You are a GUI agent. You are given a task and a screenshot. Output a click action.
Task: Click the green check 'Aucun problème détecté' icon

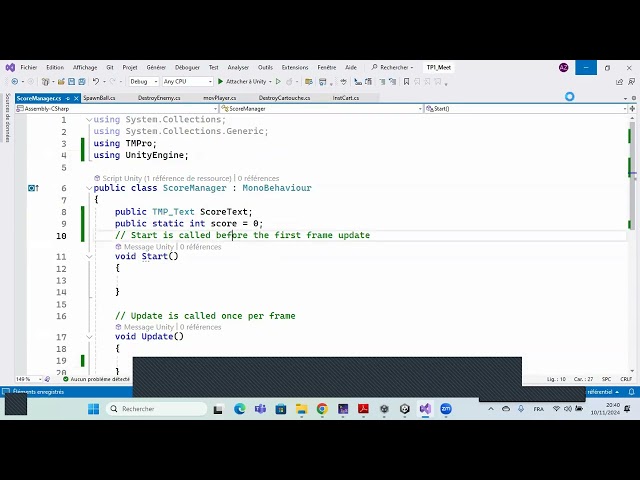(66, 379)
